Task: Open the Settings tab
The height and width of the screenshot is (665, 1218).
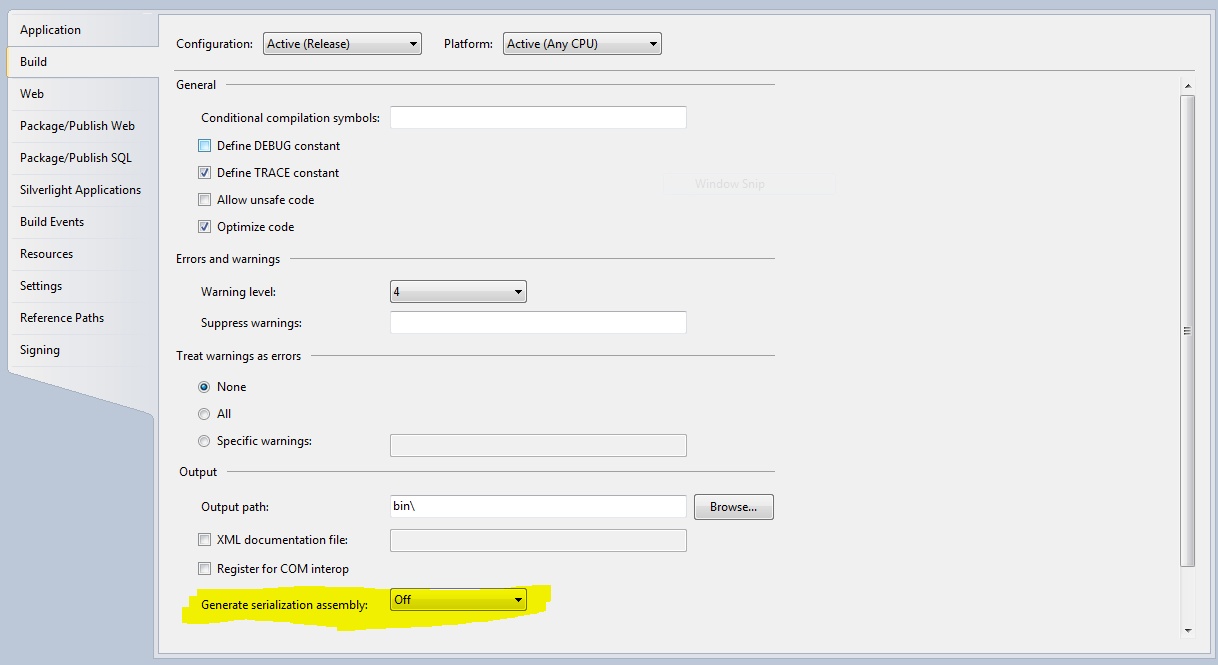Action: coord(82,286)
